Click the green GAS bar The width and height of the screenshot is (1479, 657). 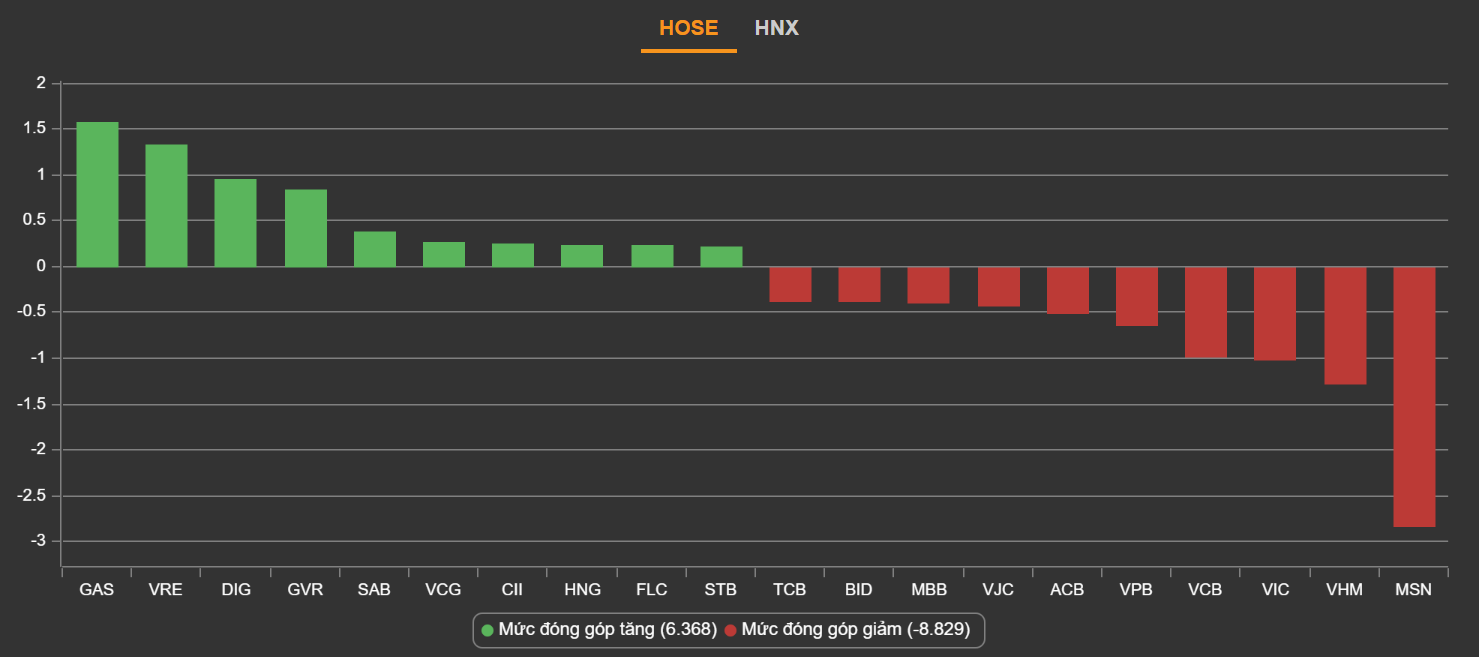point(97,194)
